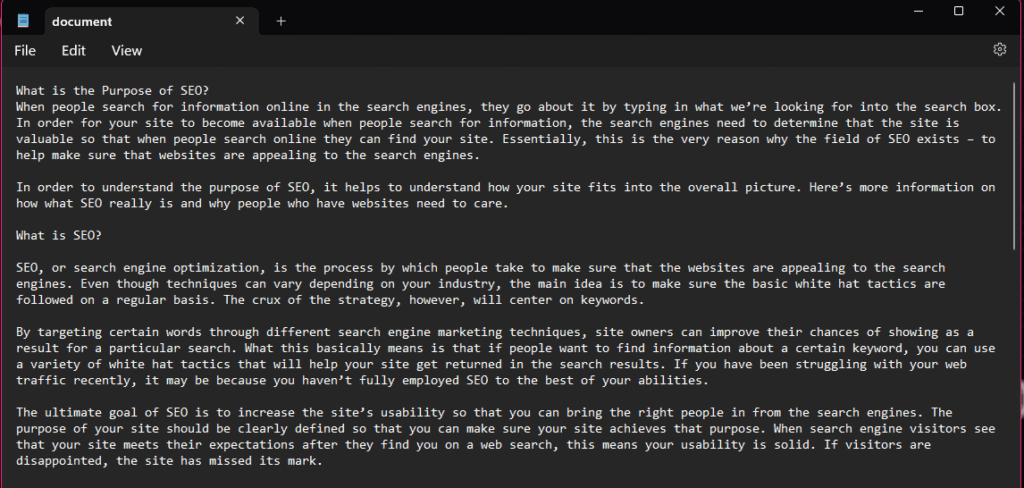Close the Notepad window
The image size is (1024, 488).
(x=1001, y=11)
